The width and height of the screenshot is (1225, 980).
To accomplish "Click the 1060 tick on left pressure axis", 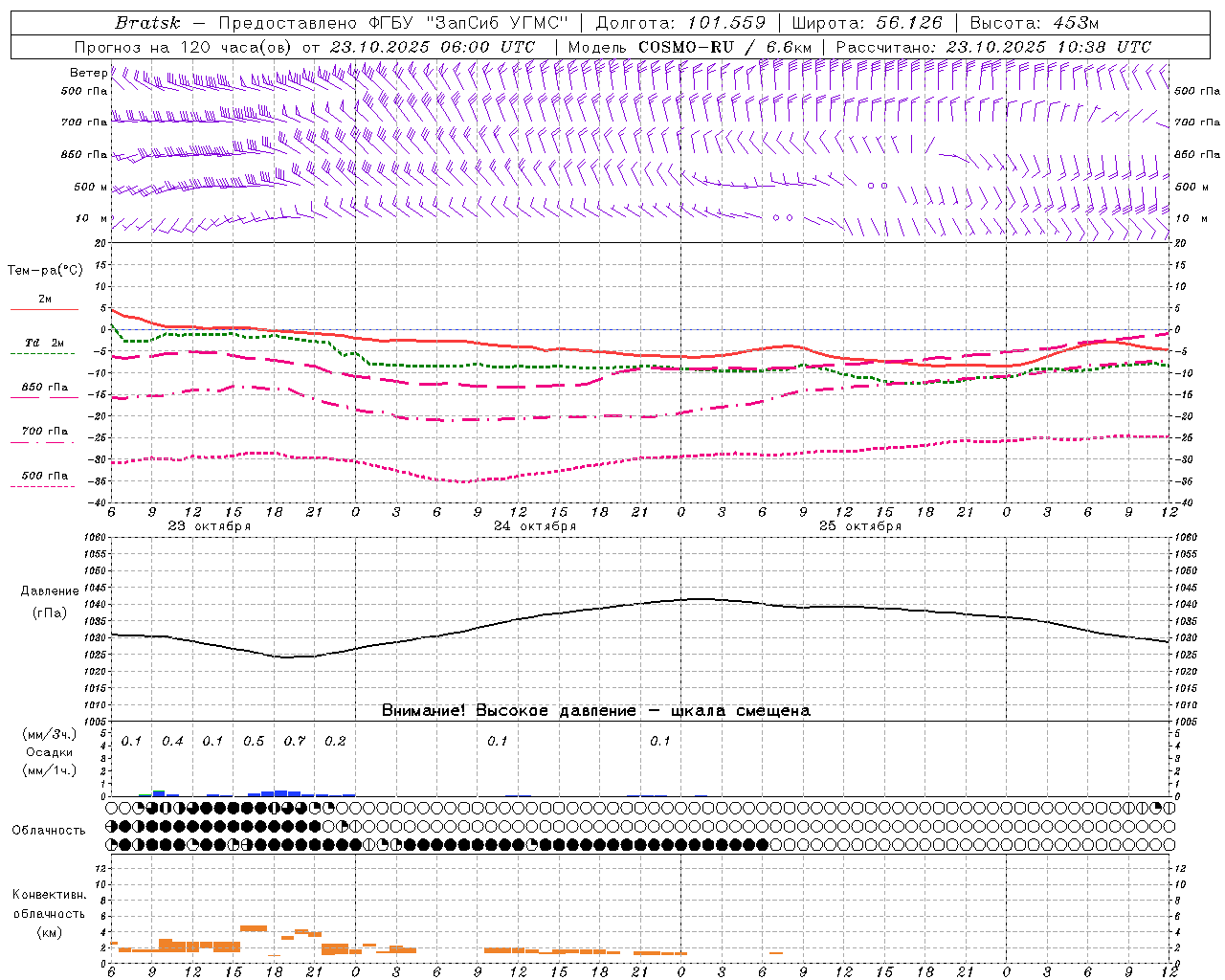I will point(96,538).
